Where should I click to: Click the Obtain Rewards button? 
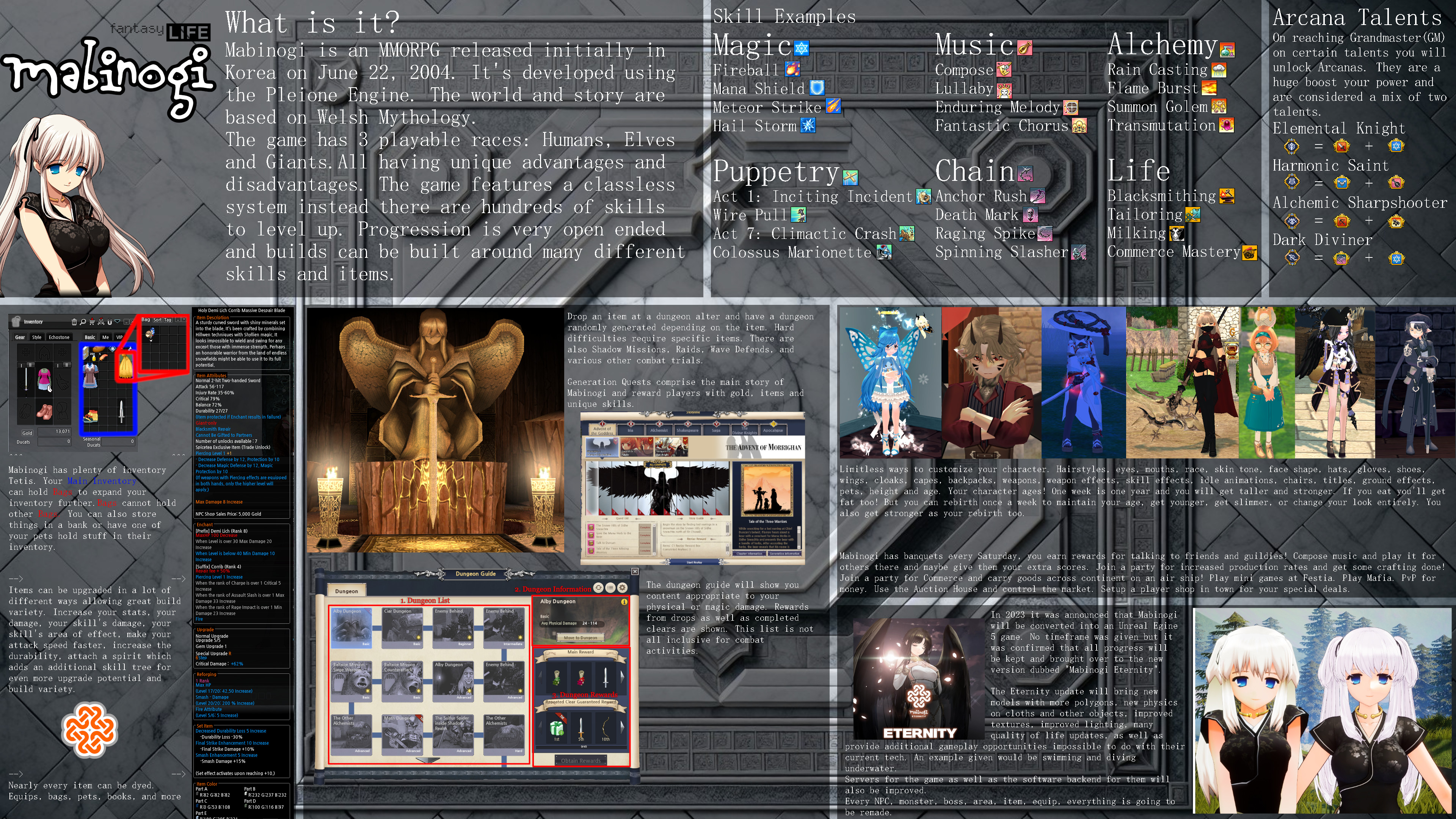(x=581, y=761)
